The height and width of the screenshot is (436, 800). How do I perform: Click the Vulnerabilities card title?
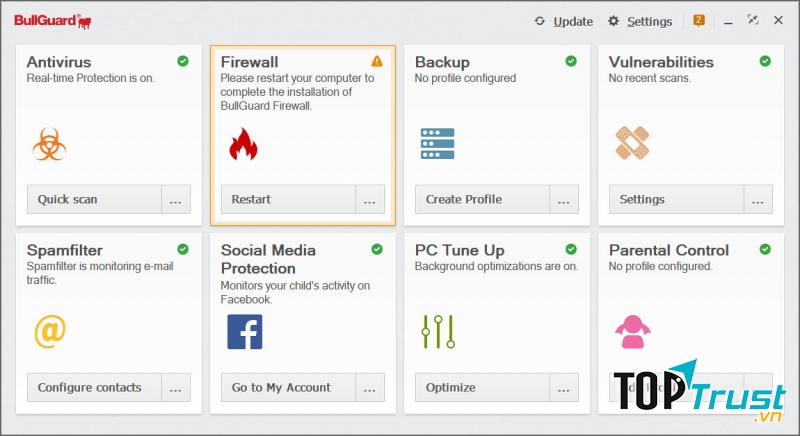(661, 62)
